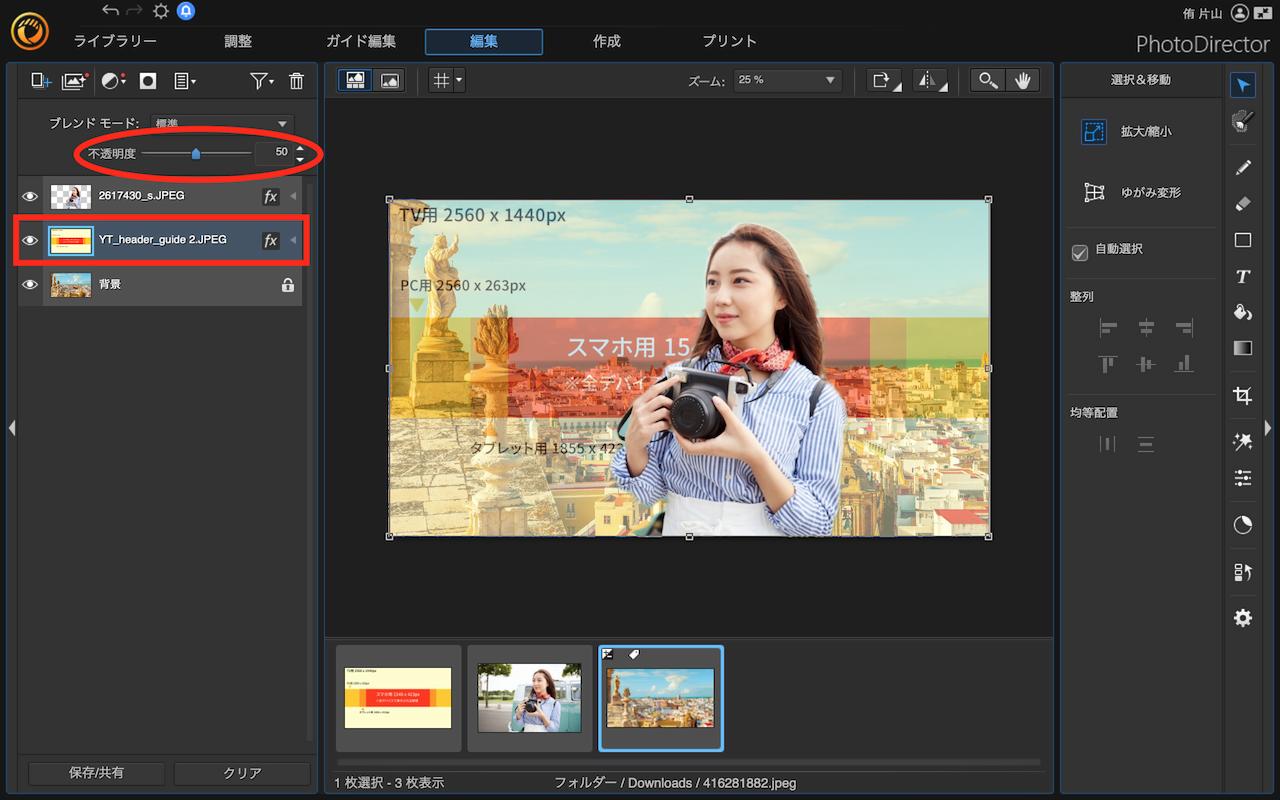
Task: Open the ブレンド モード dropdown
Action: (221, 123)
